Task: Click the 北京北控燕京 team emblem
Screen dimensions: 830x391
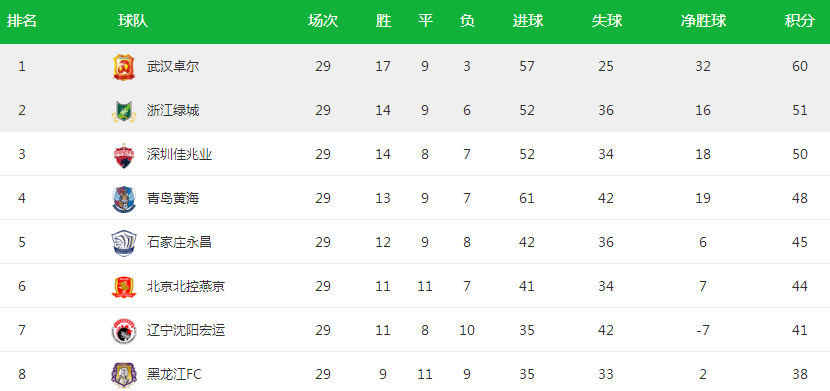Action: click(124, 287)
